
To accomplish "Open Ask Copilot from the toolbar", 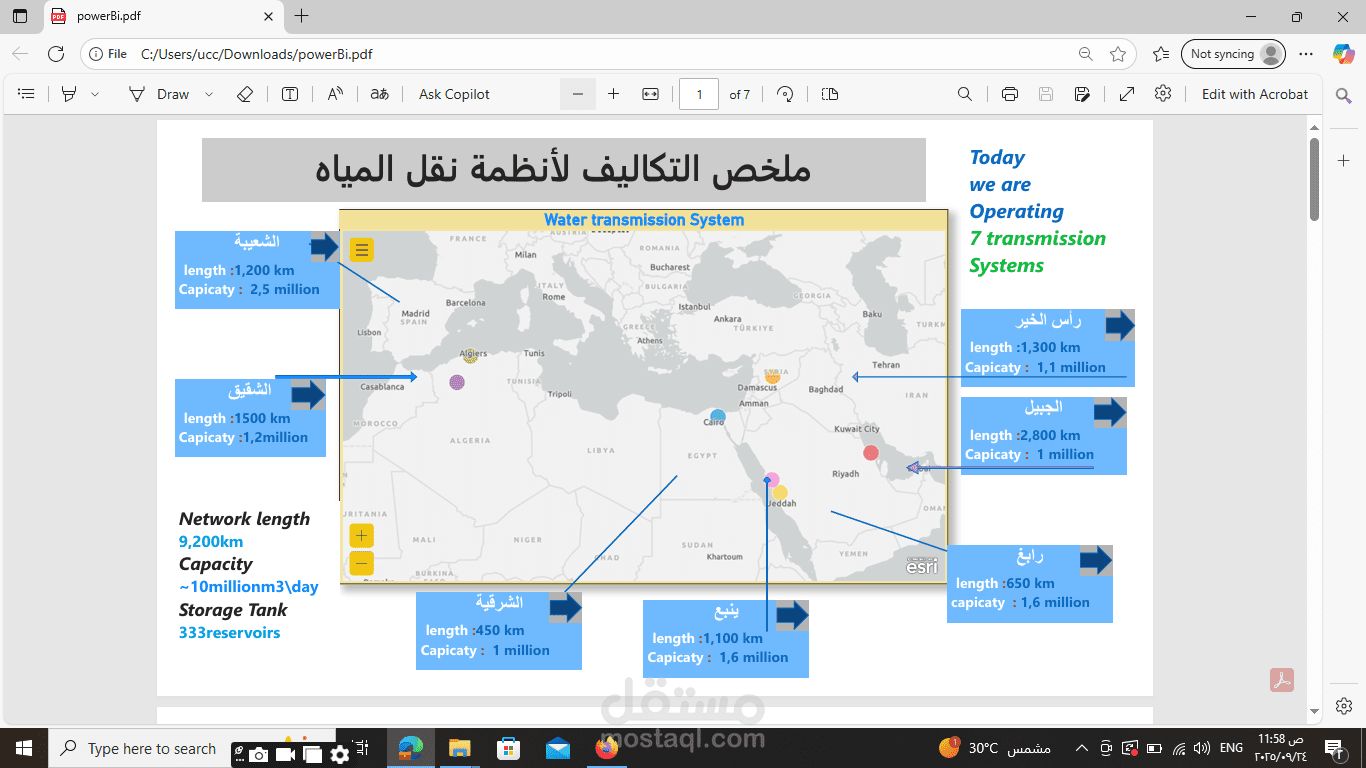I will tap(453, 94).
